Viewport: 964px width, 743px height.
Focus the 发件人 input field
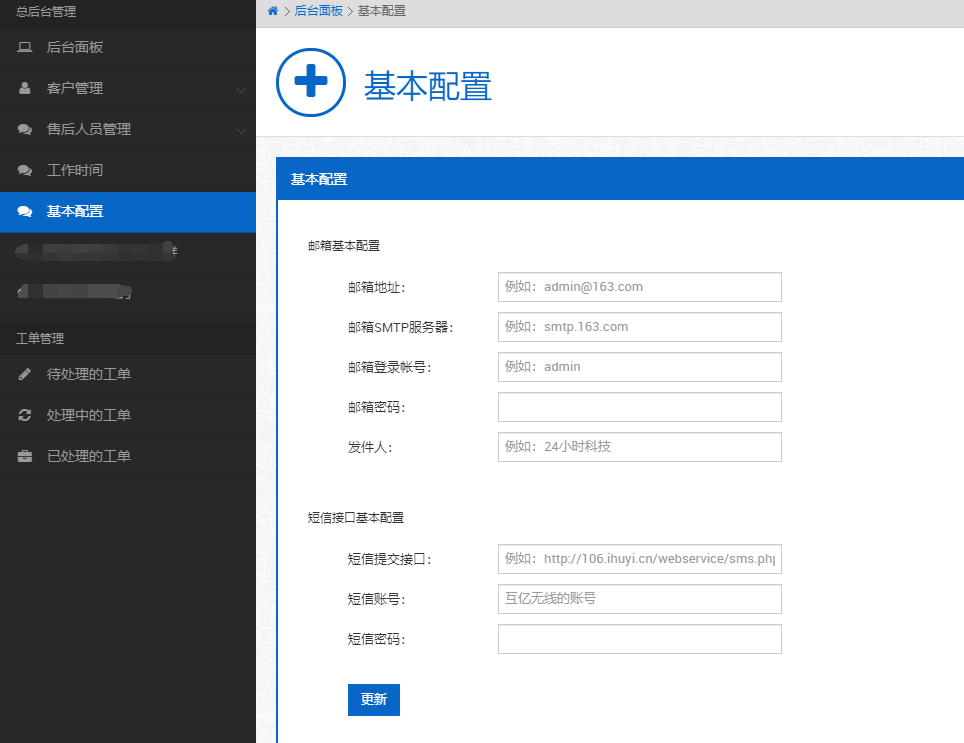(639, 447)
